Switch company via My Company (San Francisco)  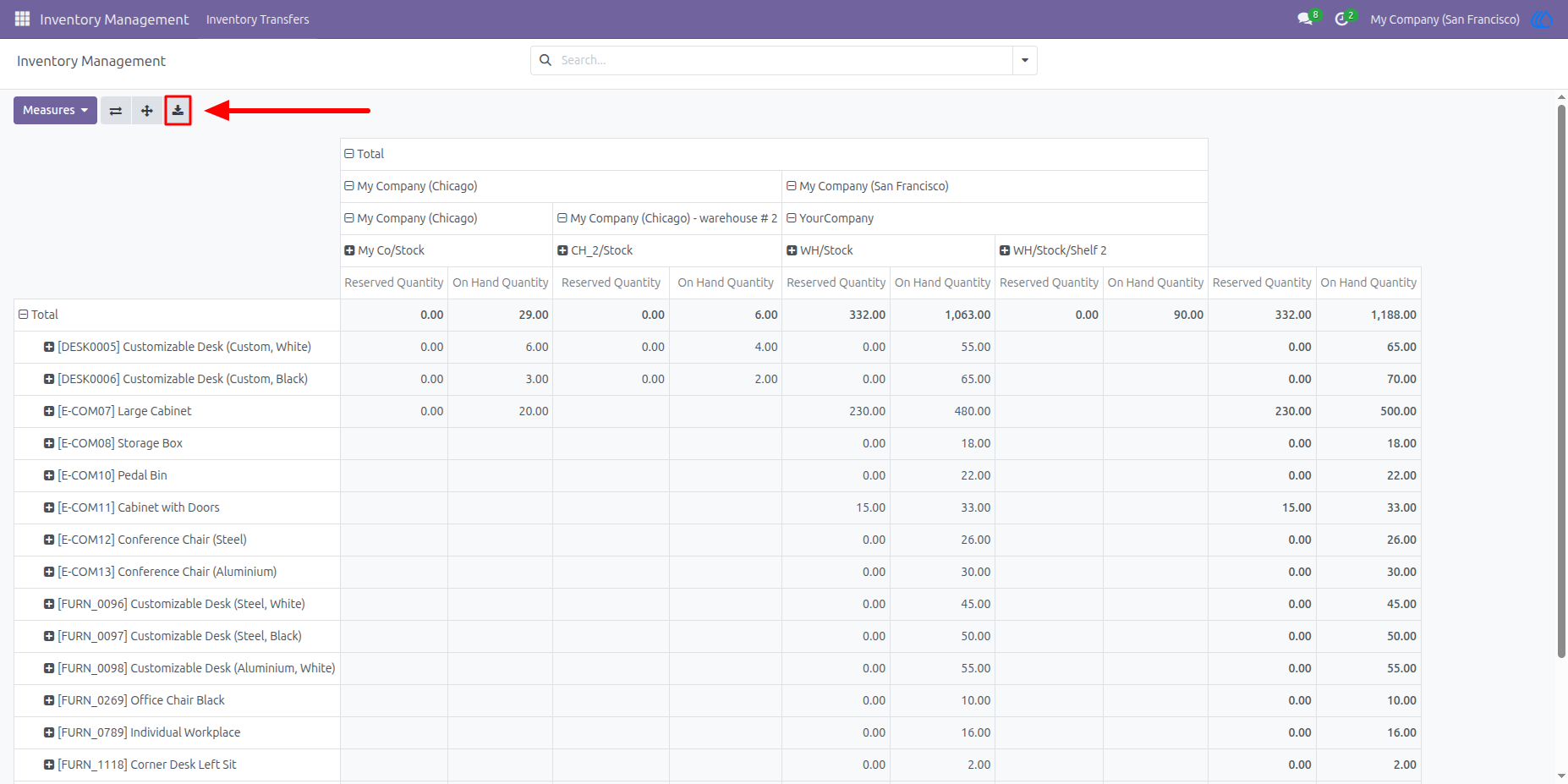pos(1445,19)
